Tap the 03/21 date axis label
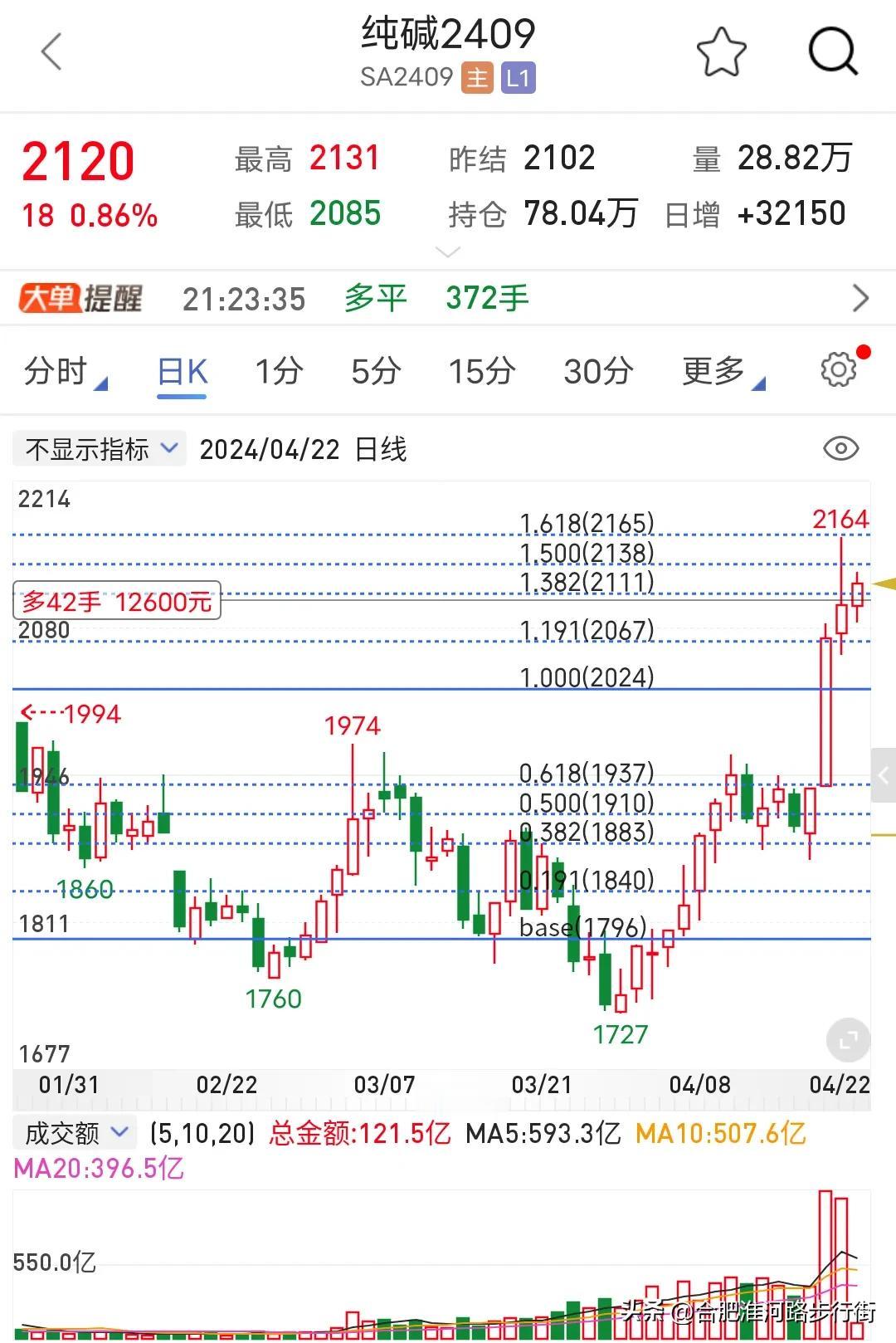 542,1085
